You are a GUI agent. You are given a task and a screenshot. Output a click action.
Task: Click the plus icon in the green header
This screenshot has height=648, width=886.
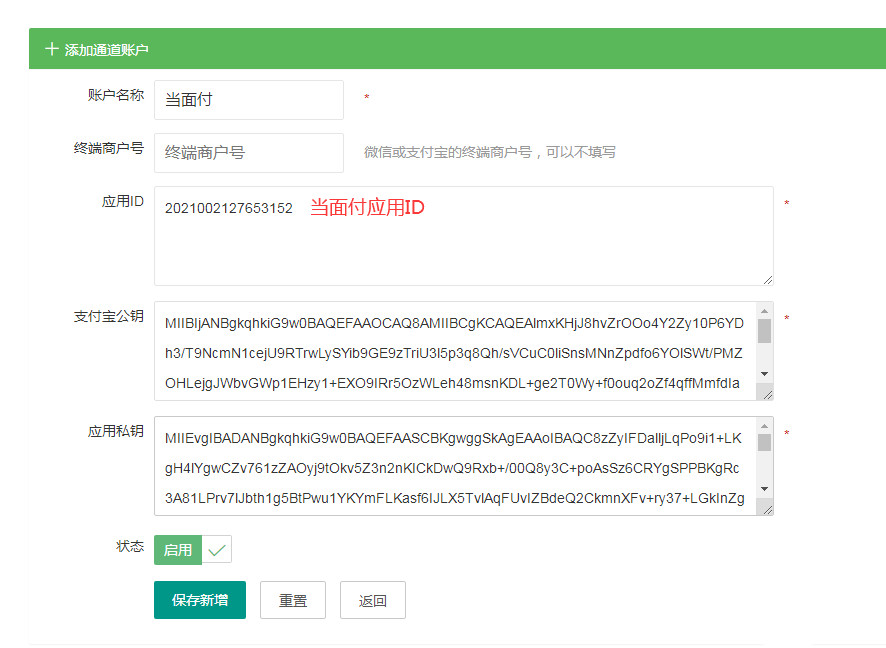point(52,49)
